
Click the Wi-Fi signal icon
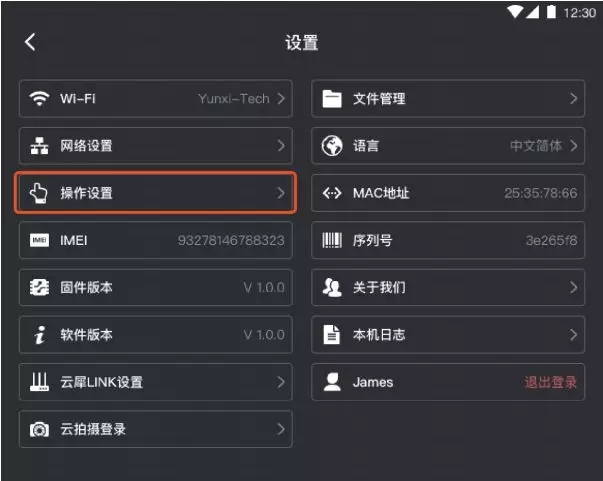pyautogui.click(x=39, y=98)
